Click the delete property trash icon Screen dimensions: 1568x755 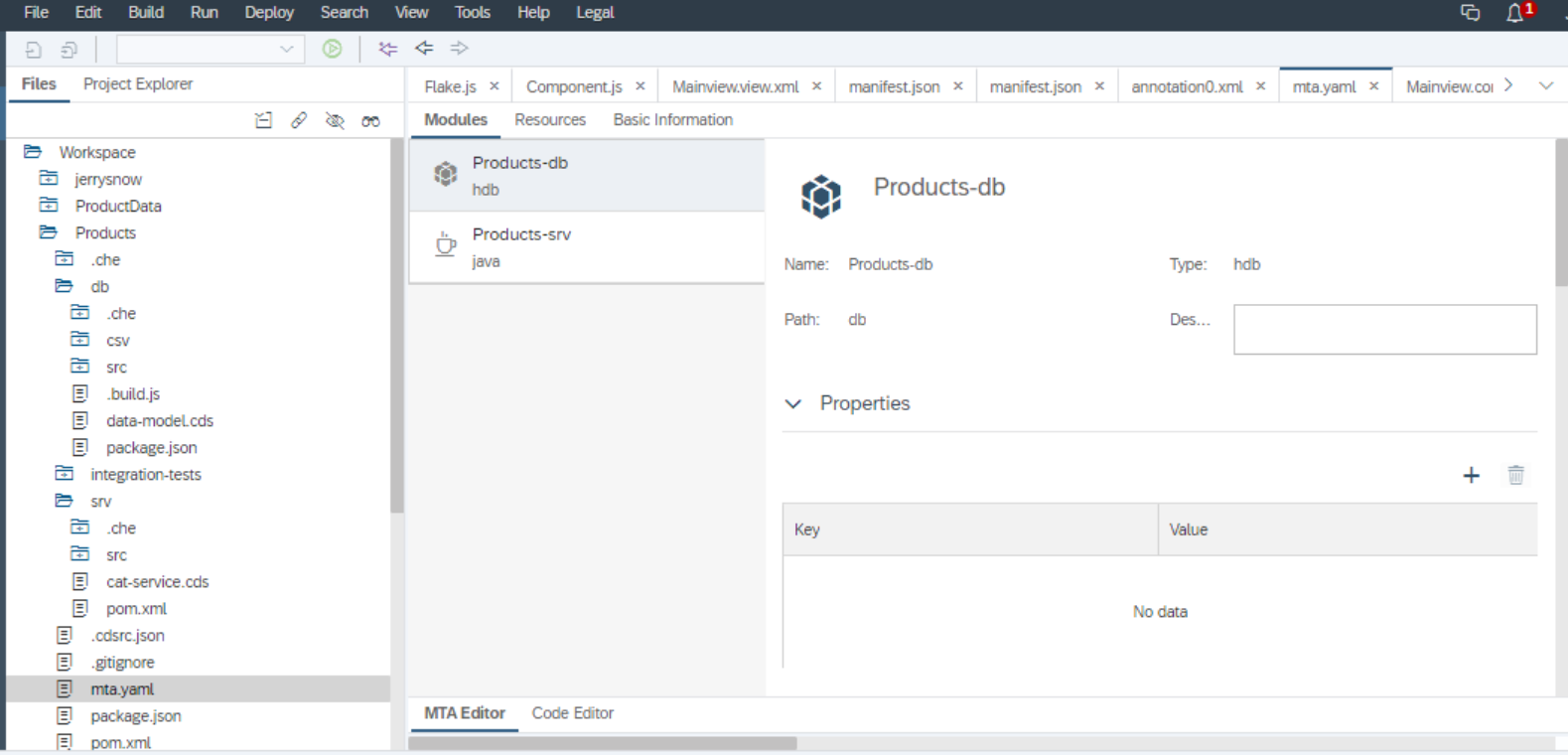coord(1515,476)
